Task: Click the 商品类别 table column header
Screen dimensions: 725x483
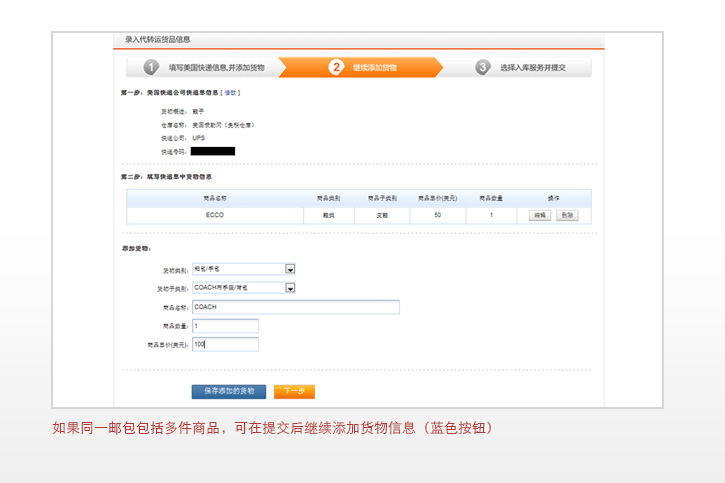Action: (x=328, y=198)
